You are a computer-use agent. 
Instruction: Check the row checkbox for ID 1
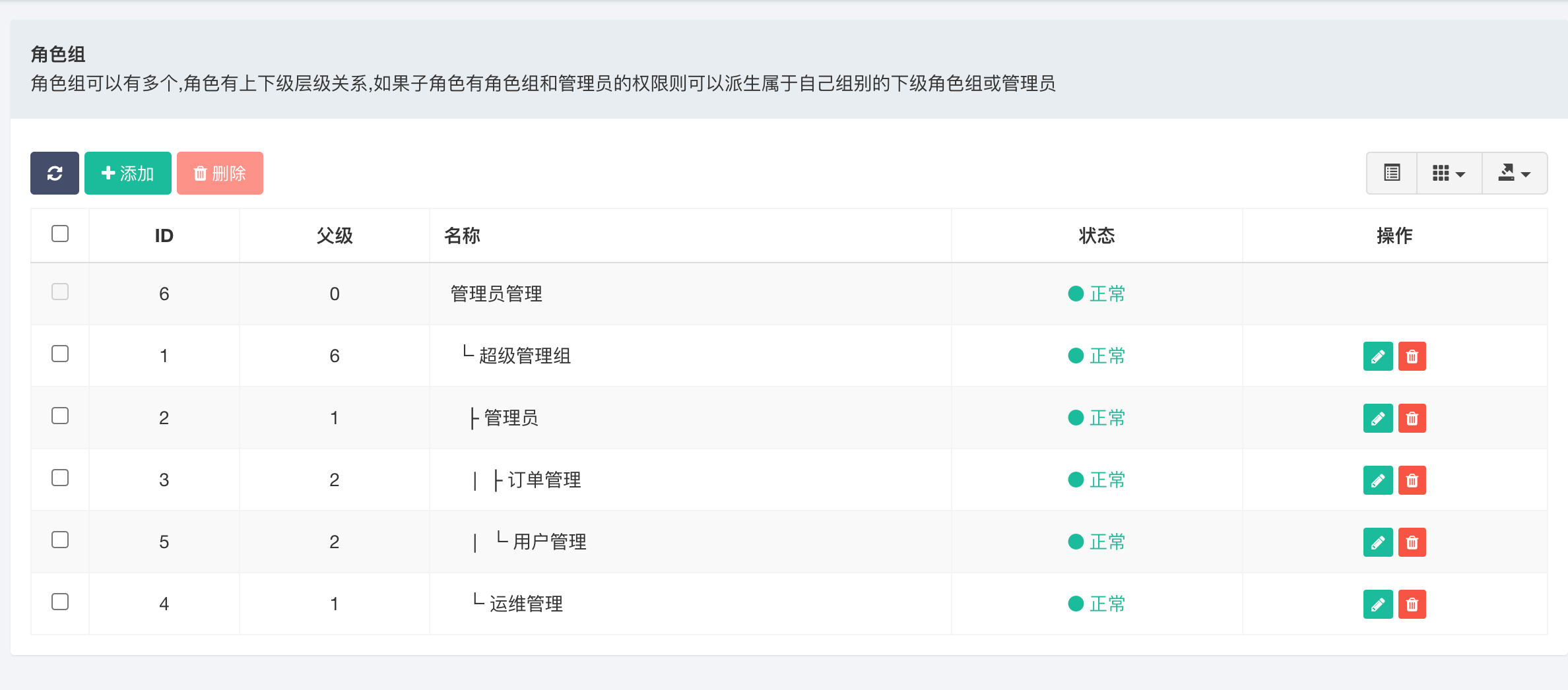(x=59, y=354)
